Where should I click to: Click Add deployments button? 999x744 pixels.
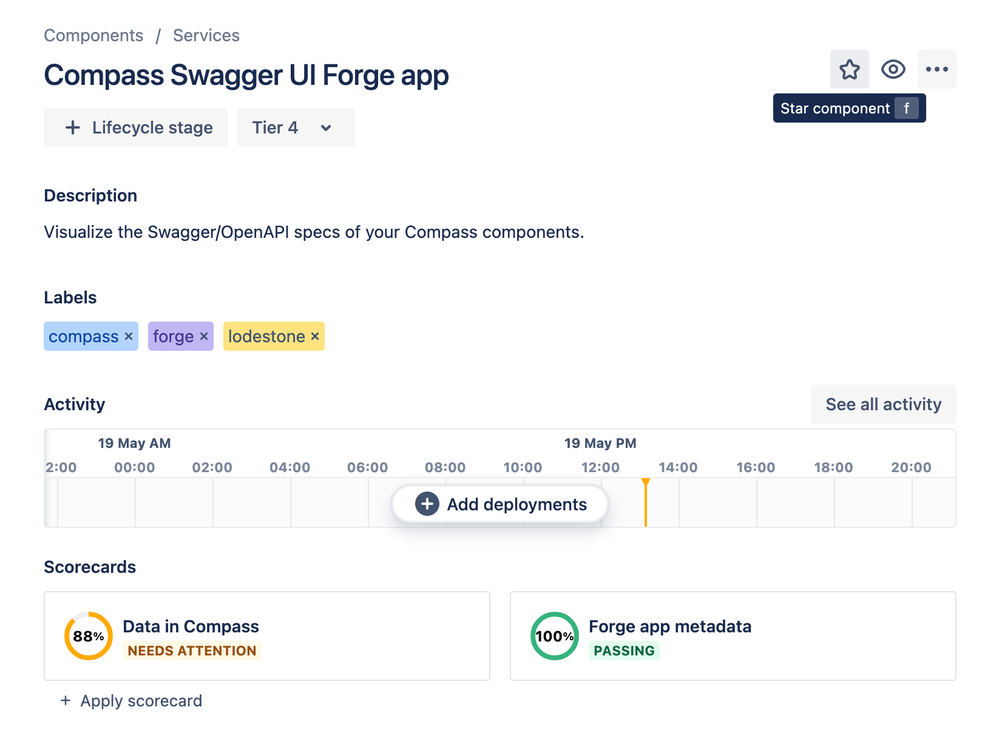(500, 504)
